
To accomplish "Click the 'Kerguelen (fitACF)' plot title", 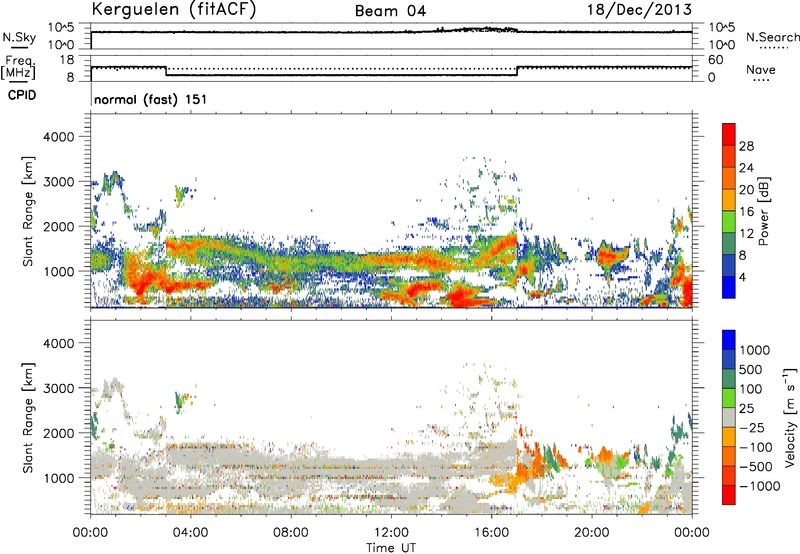I will click(x=173, y=10).
